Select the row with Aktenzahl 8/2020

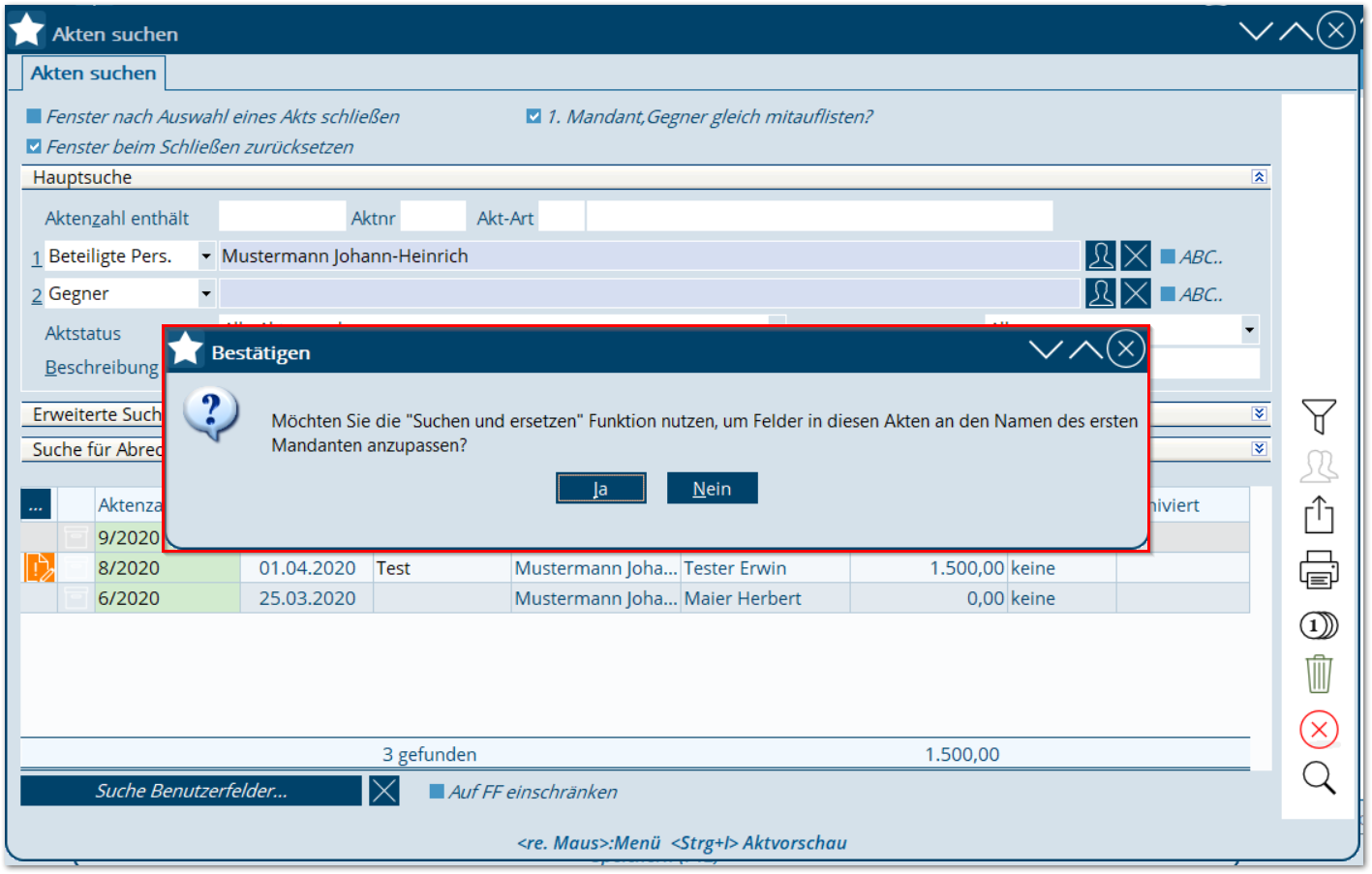point(635,568)
